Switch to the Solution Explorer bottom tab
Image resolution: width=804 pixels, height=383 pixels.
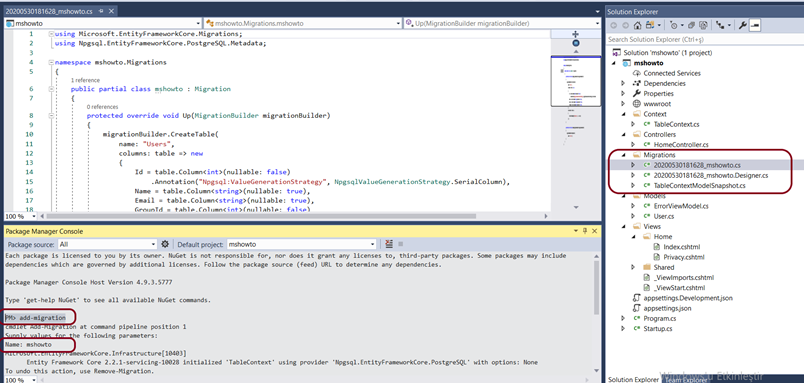point(633,379)
